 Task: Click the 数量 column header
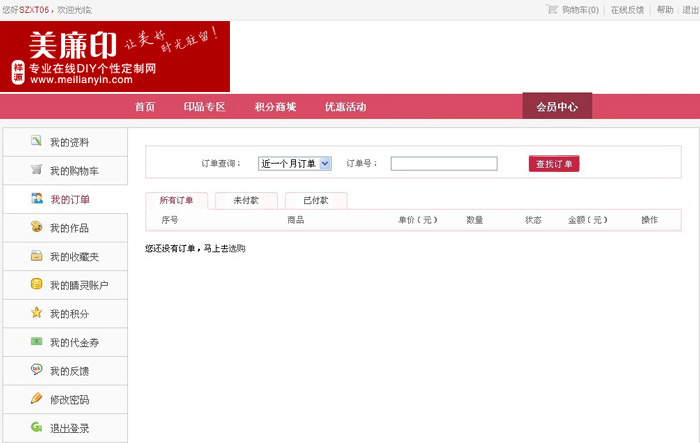coord(475,220)
